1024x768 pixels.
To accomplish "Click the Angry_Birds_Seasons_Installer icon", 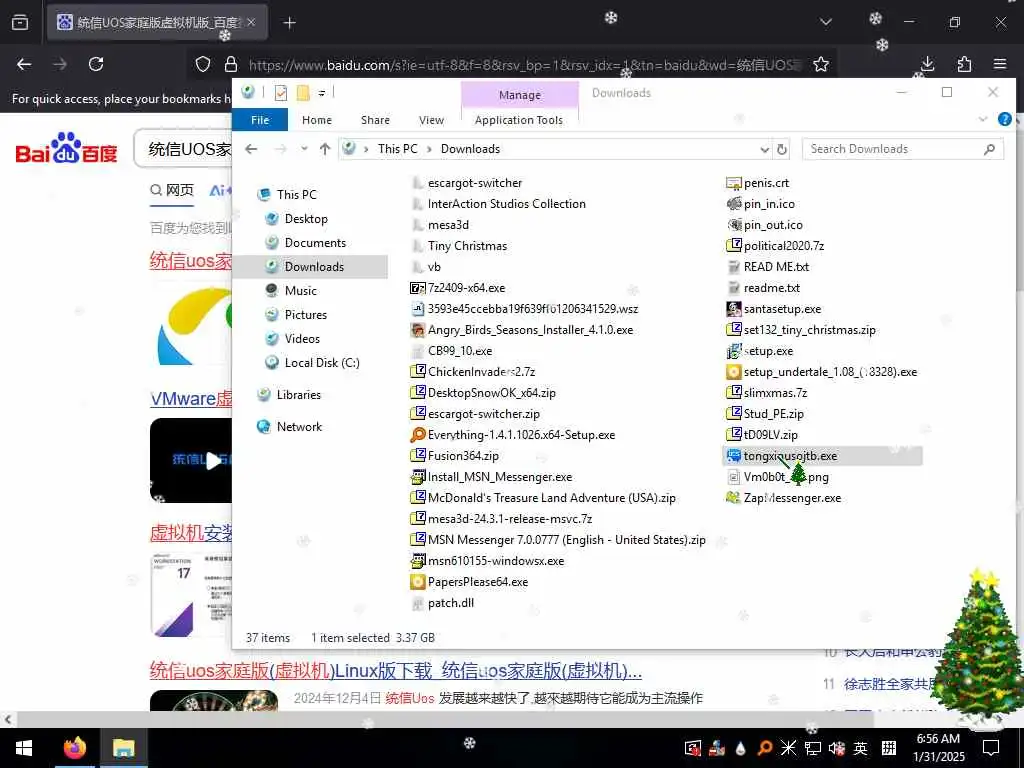I will click(417, 330).
